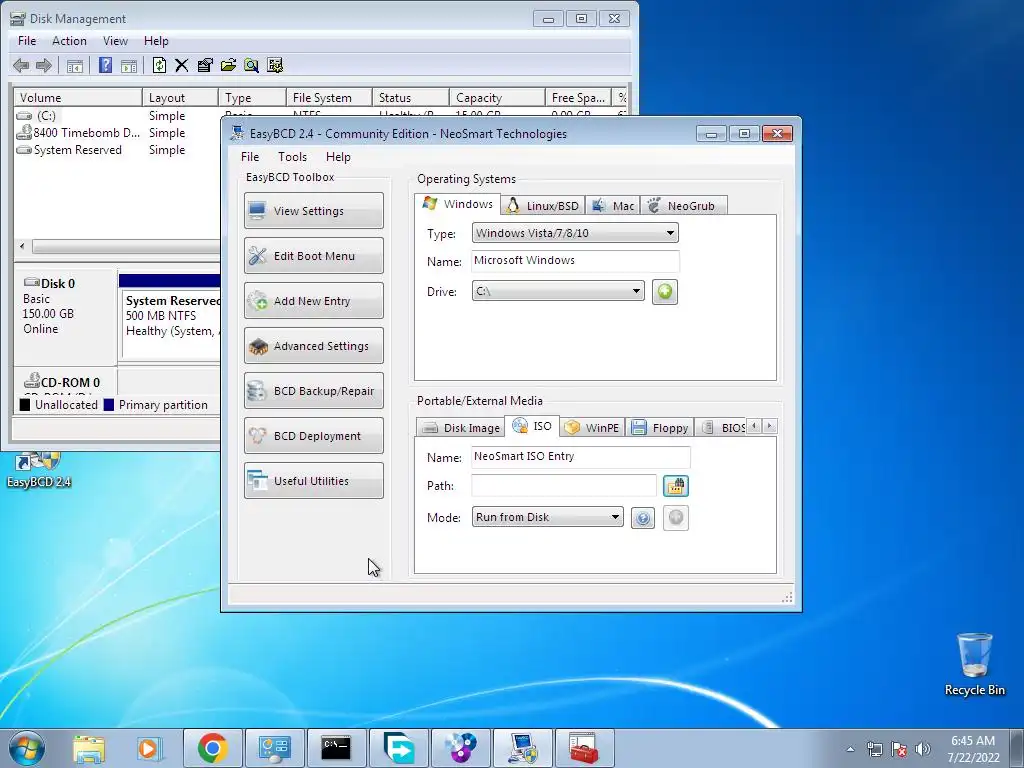The height and width of the screenshot is (768, 1024).
Task: Click Show/Hide Console Tree toolbar icon
Action: click(x=75, y=65)
